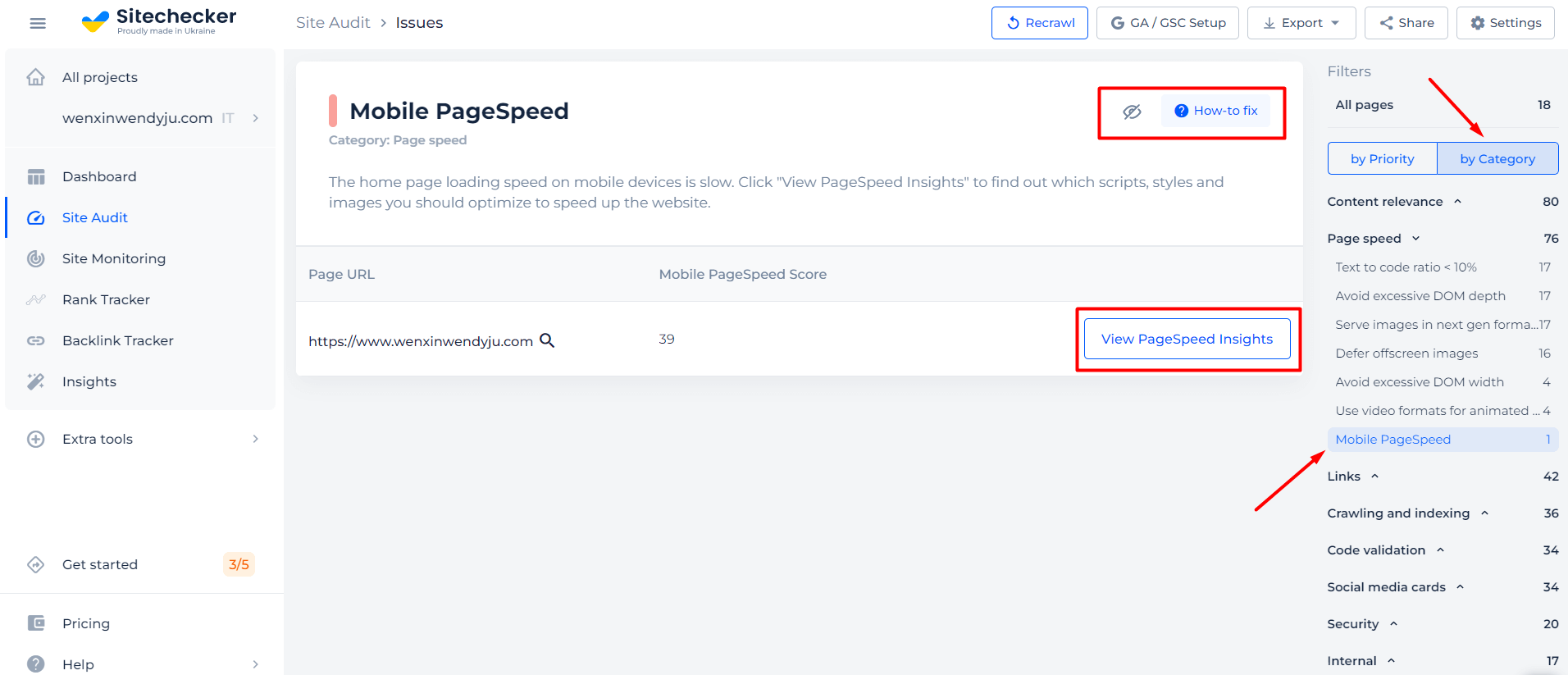Click the Issues breadcrumb text

click(x=419, y=23)
